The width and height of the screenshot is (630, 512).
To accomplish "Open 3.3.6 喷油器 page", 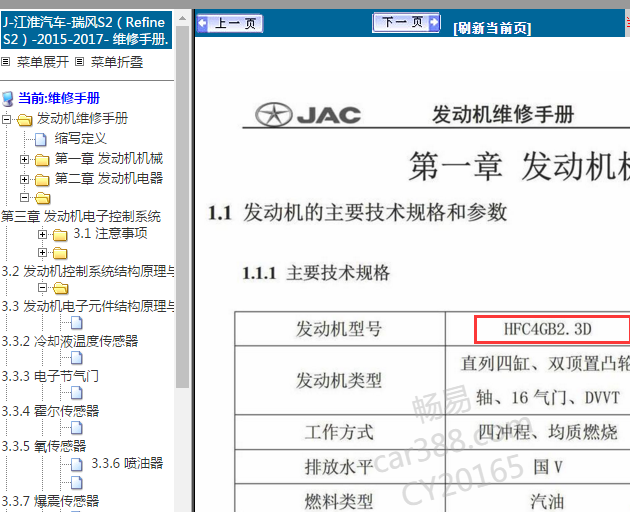I will pyautogui.click(x=127, y=463).
